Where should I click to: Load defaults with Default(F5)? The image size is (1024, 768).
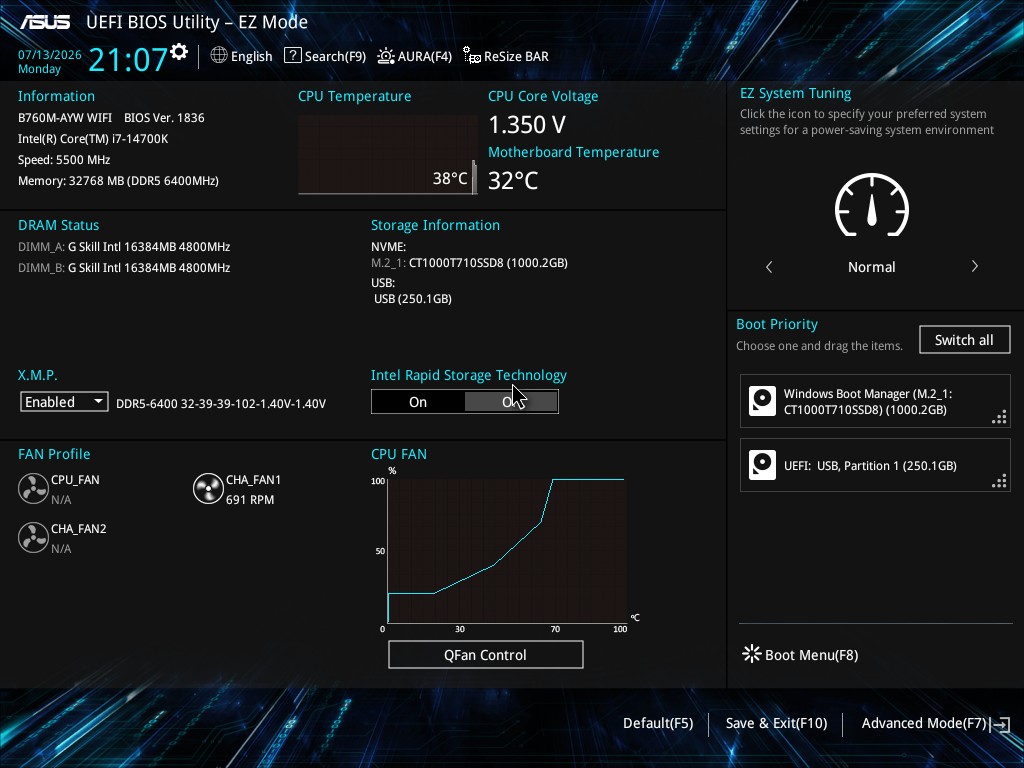coord(658,723)
